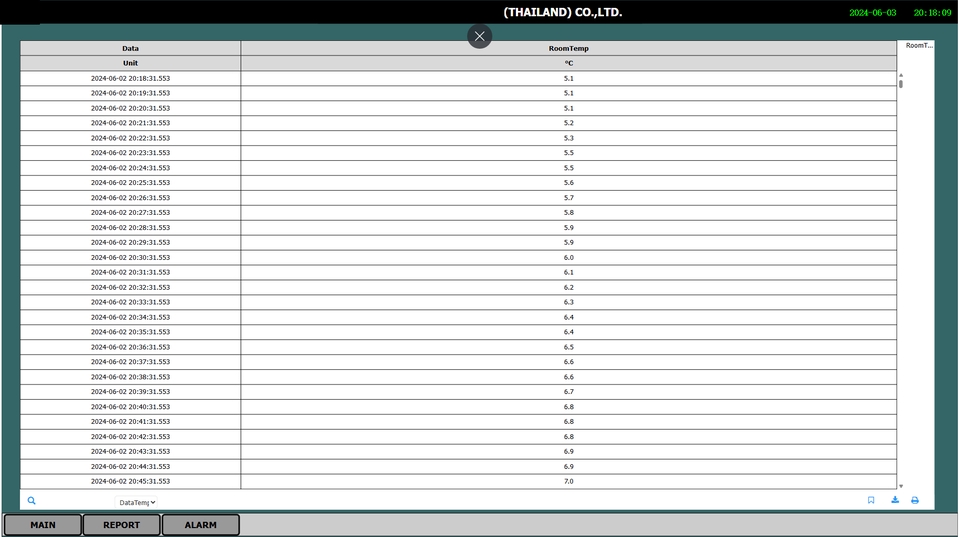Select row 2024-06-02 20:34:31.553
This screenshot has width=960, height=537.
click(x=459, y=317)
